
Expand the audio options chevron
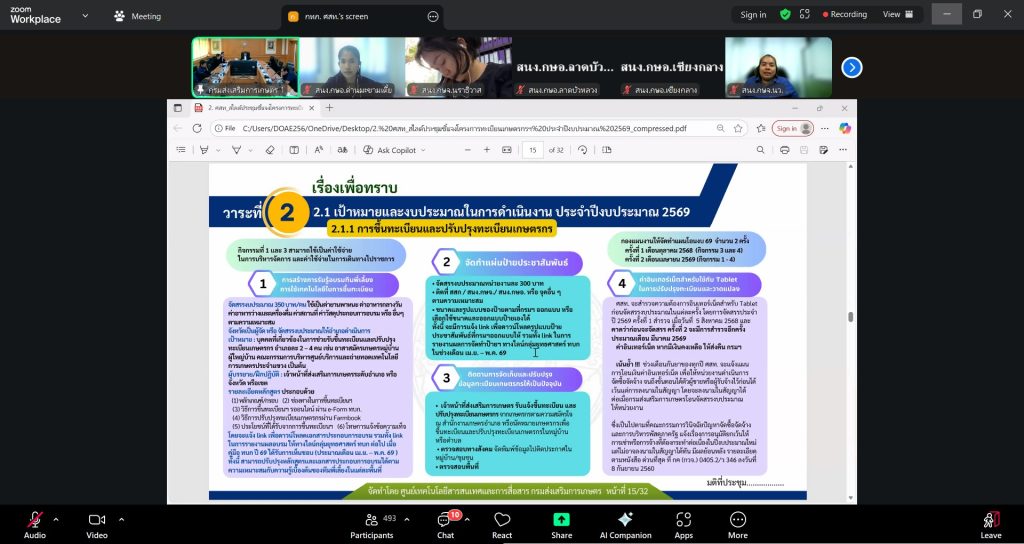(x=55, y=519)
